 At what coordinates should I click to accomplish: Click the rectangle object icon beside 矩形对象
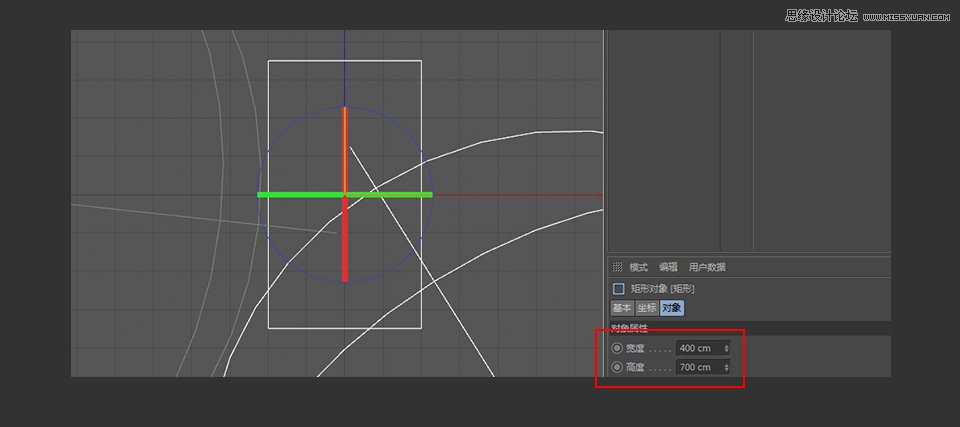[x=619, y=289]
